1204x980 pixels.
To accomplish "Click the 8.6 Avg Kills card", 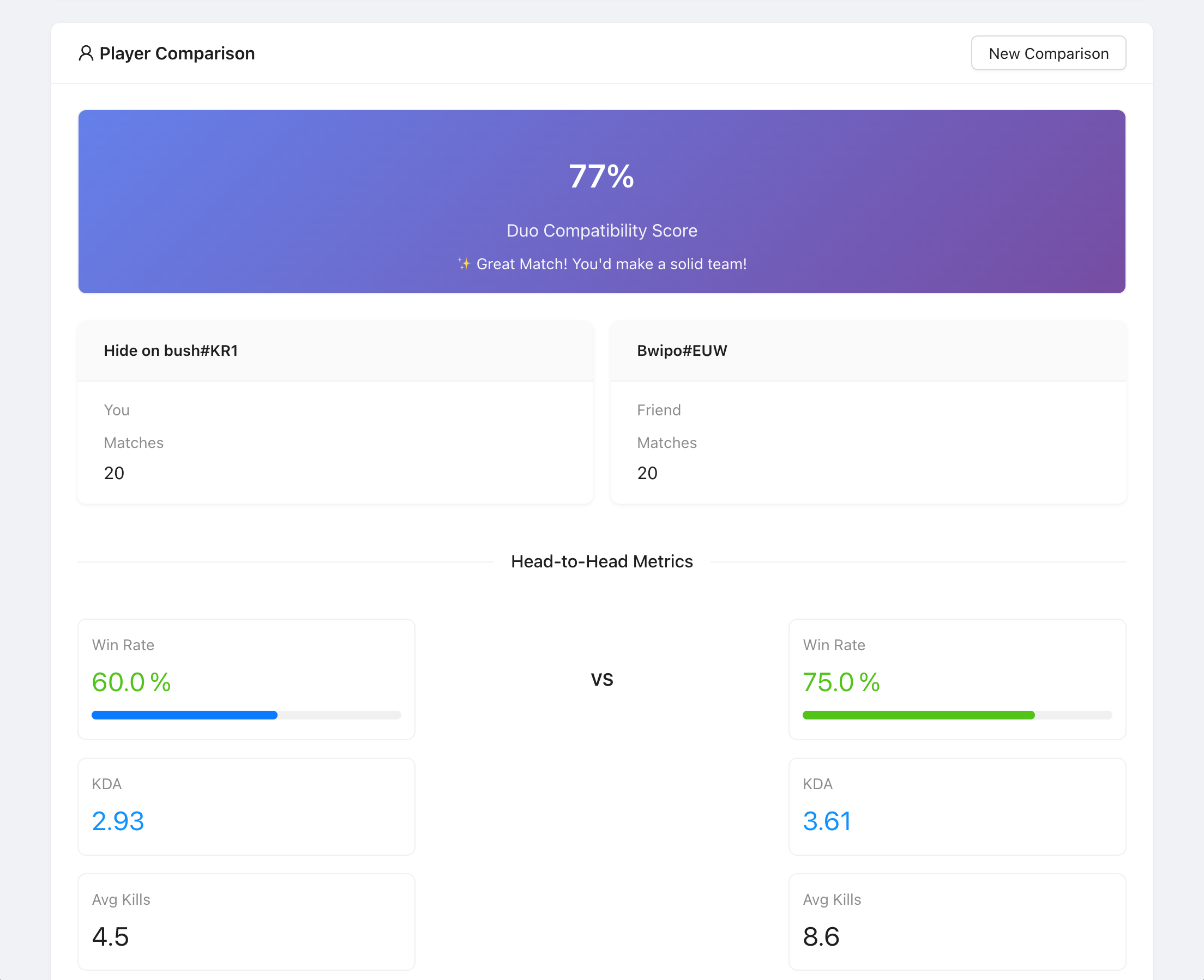I will pyautogui.click(x=956, y=921).
